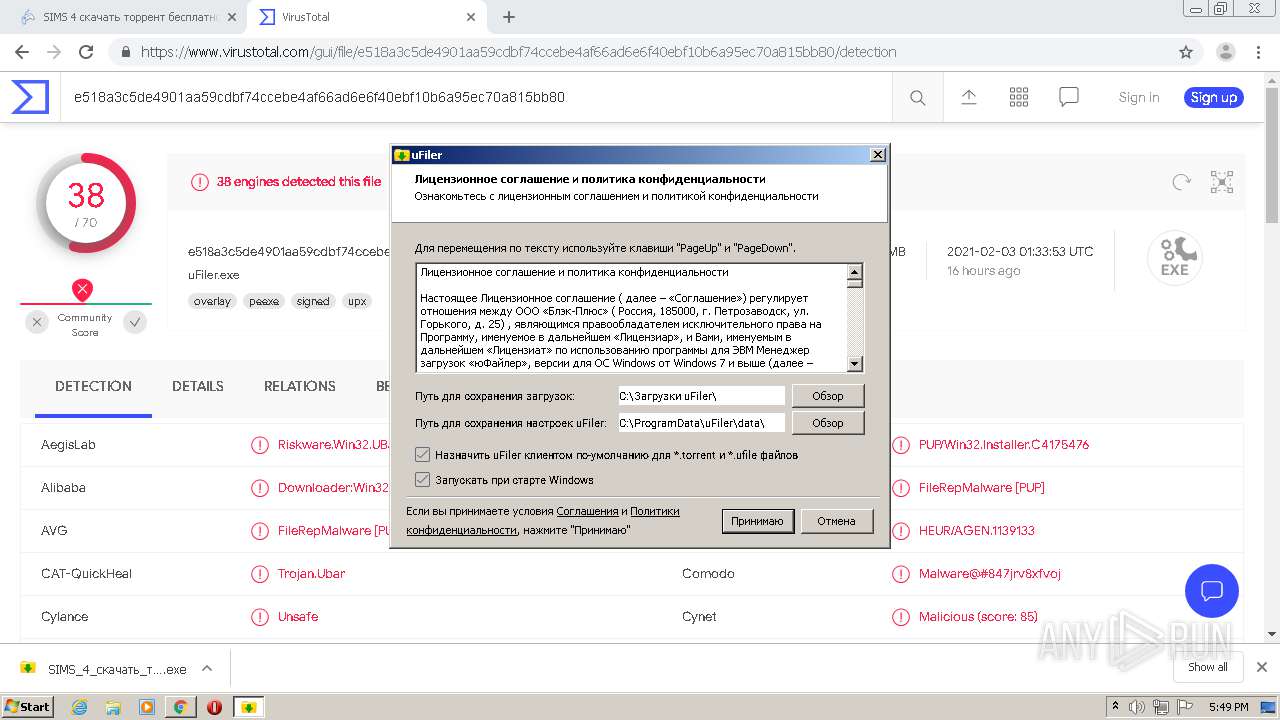Click the signed tag
1280x720 pixels.
[x=313, y=301]
